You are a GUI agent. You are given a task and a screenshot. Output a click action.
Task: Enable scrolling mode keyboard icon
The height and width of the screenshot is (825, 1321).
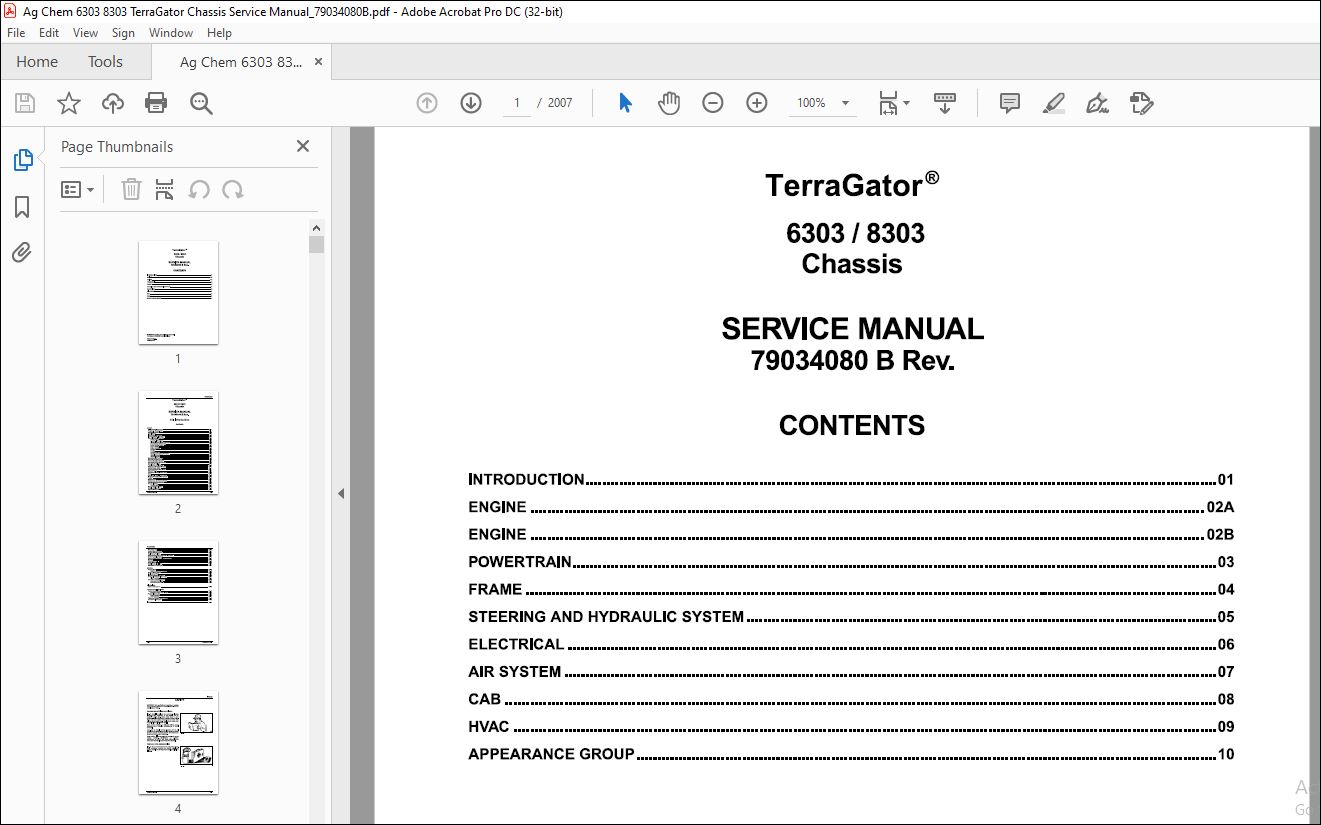click(945, 103)
